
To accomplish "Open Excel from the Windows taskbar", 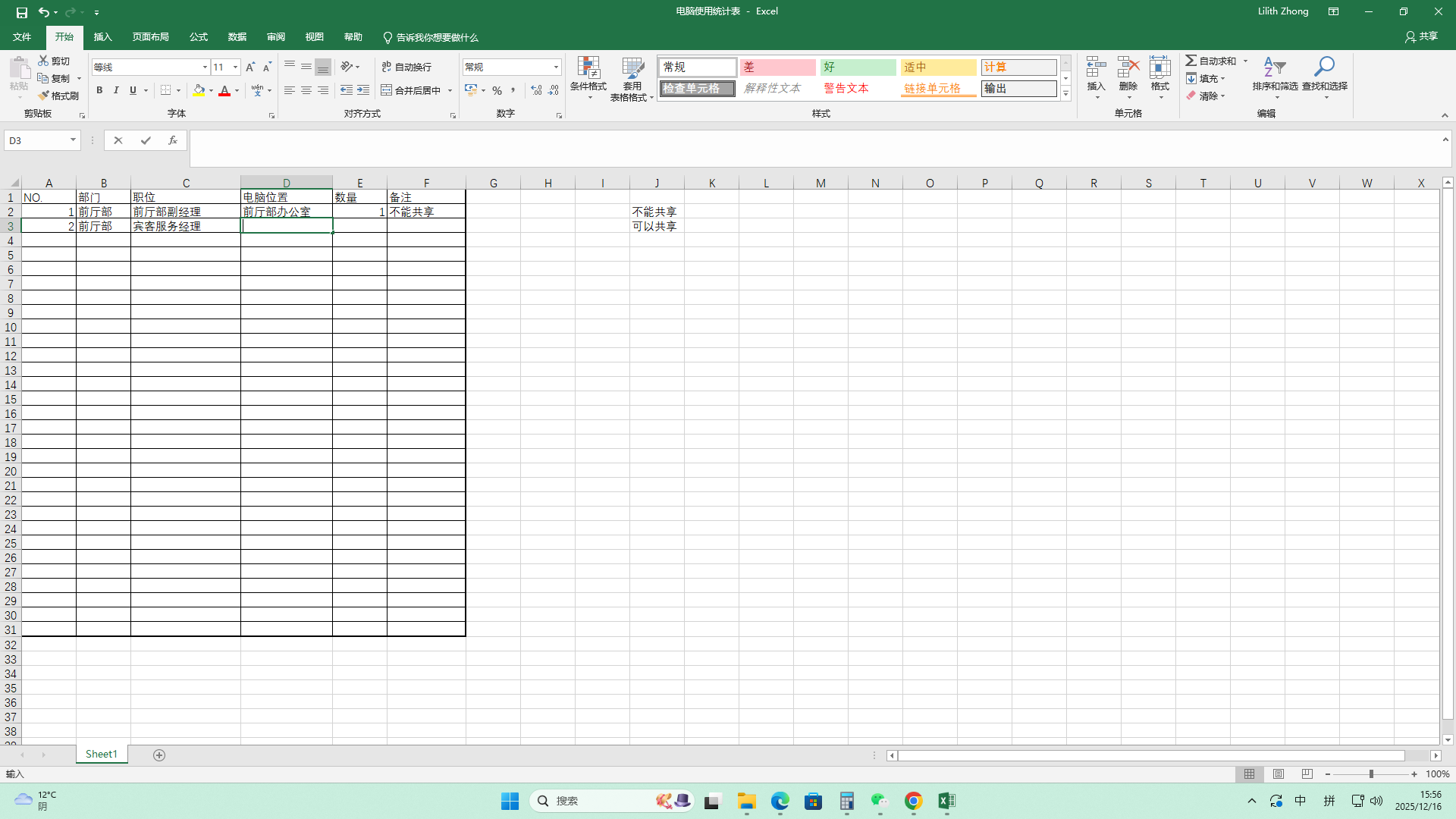I will (x=946, y=801).
